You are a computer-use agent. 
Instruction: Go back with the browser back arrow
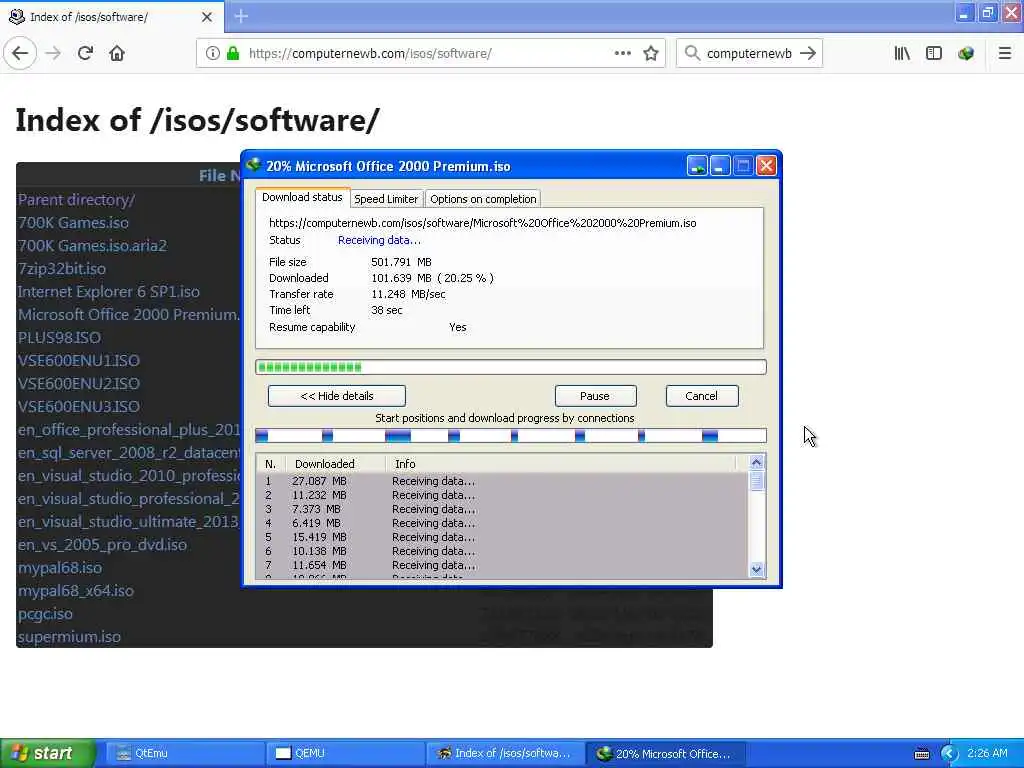(20, 54)
